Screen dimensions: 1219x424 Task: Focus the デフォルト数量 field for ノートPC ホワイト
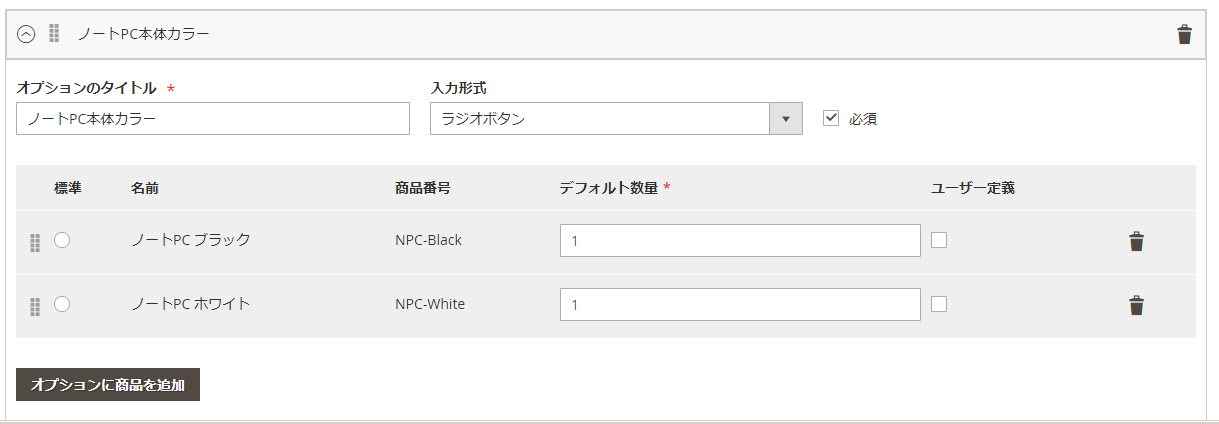tap(740, 305)
